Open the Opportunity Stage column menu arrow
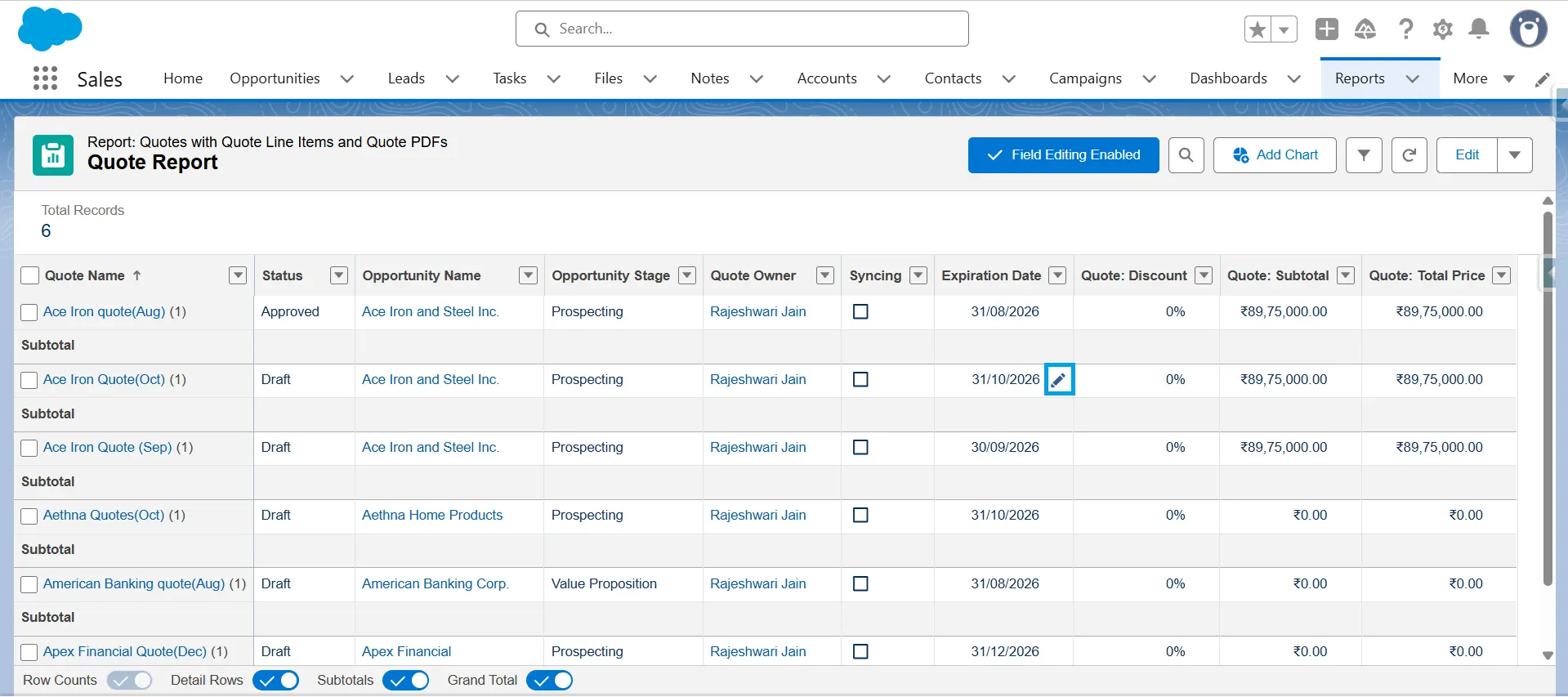Screen dimensions: 1568x697 pyautogui.click(x=687, y=275)
